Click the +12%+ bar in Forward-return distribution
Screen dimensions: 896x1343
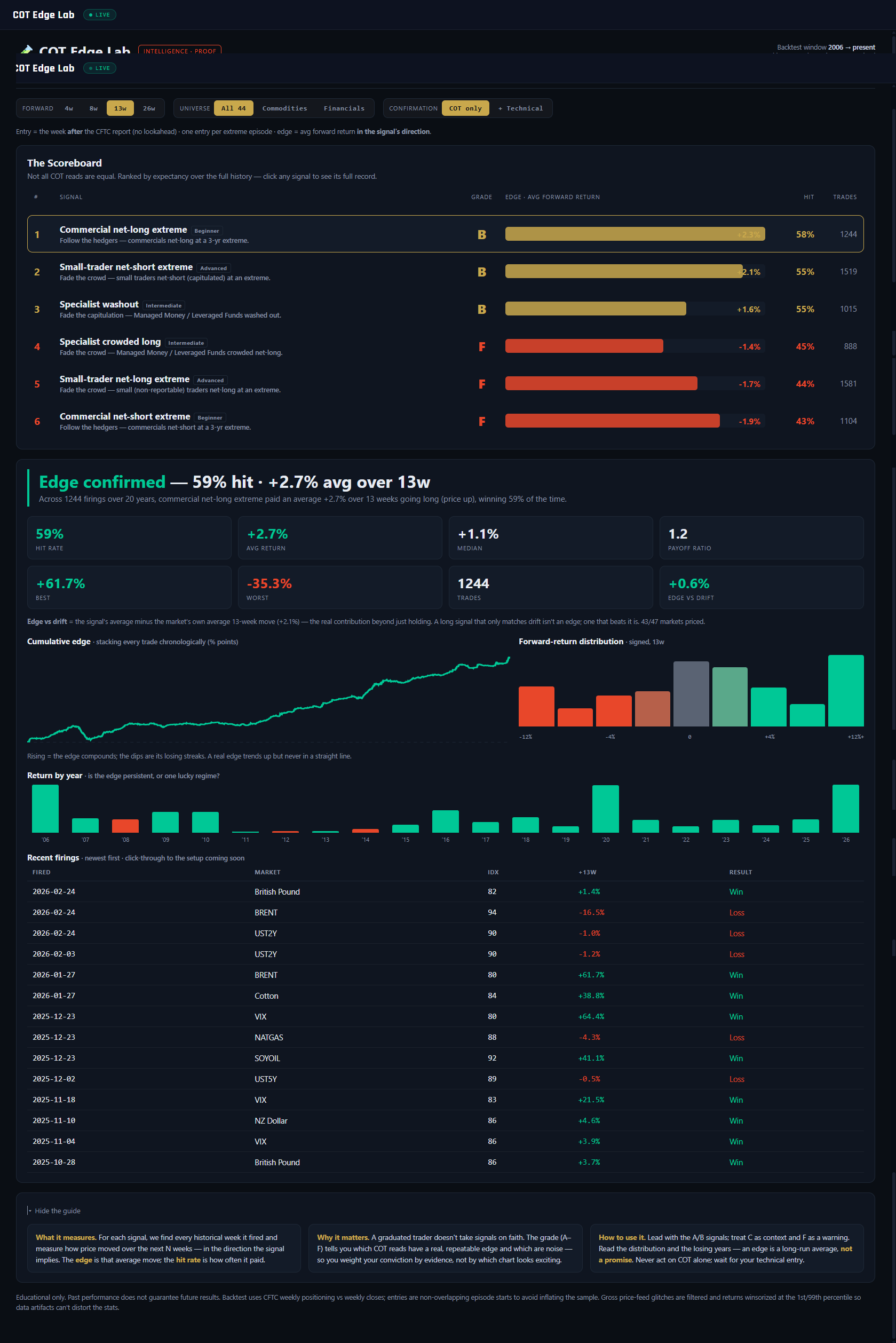point(846,690)
